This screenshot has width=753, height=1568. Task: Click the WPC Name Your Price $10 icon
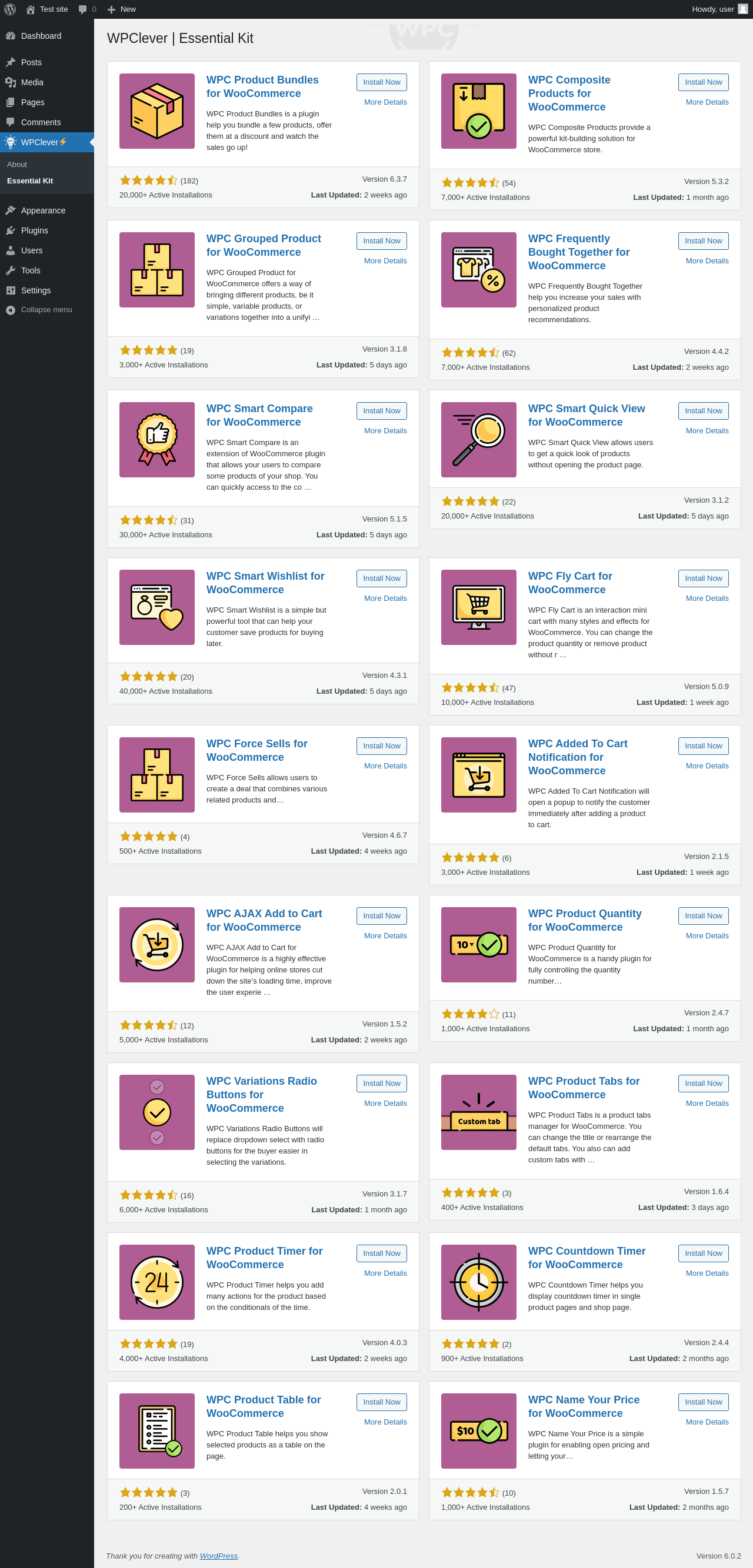479,1430
